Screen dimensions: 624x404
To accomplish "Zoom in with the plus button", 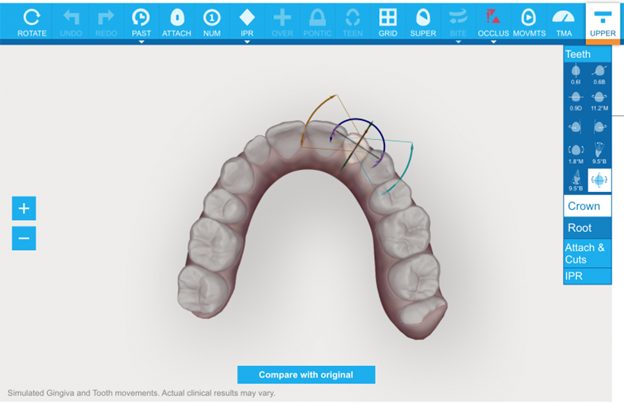I will click(x=24, y=208).
